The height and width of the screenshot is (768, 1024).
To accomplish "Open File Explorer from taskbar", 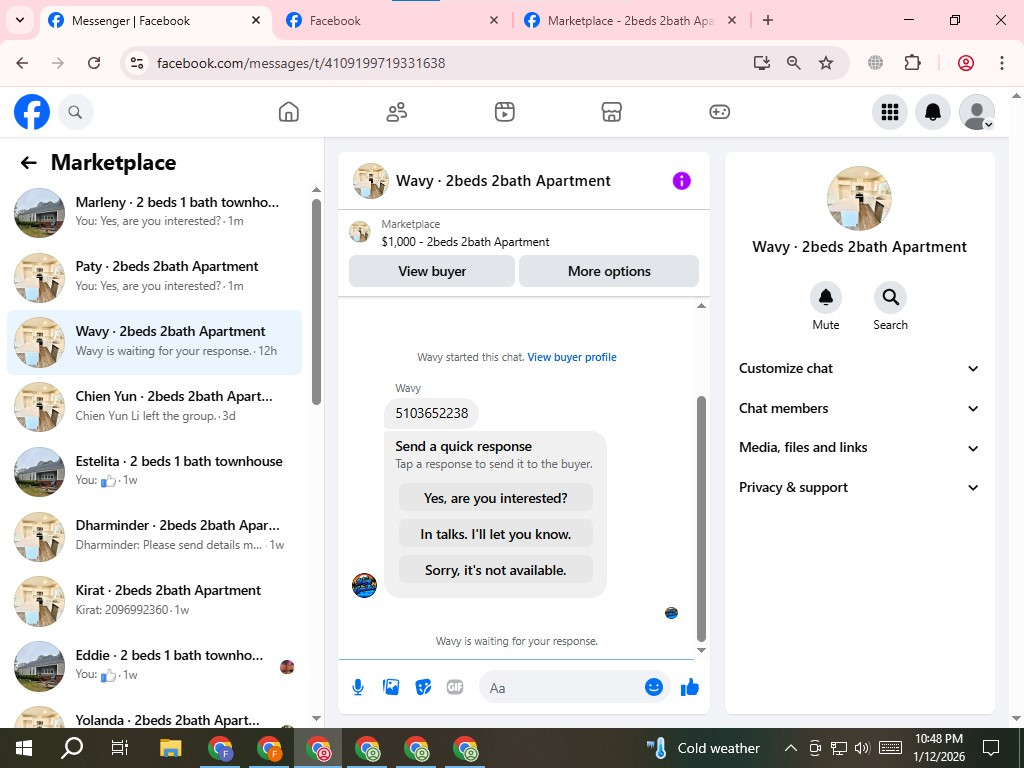I will point(170,748).
